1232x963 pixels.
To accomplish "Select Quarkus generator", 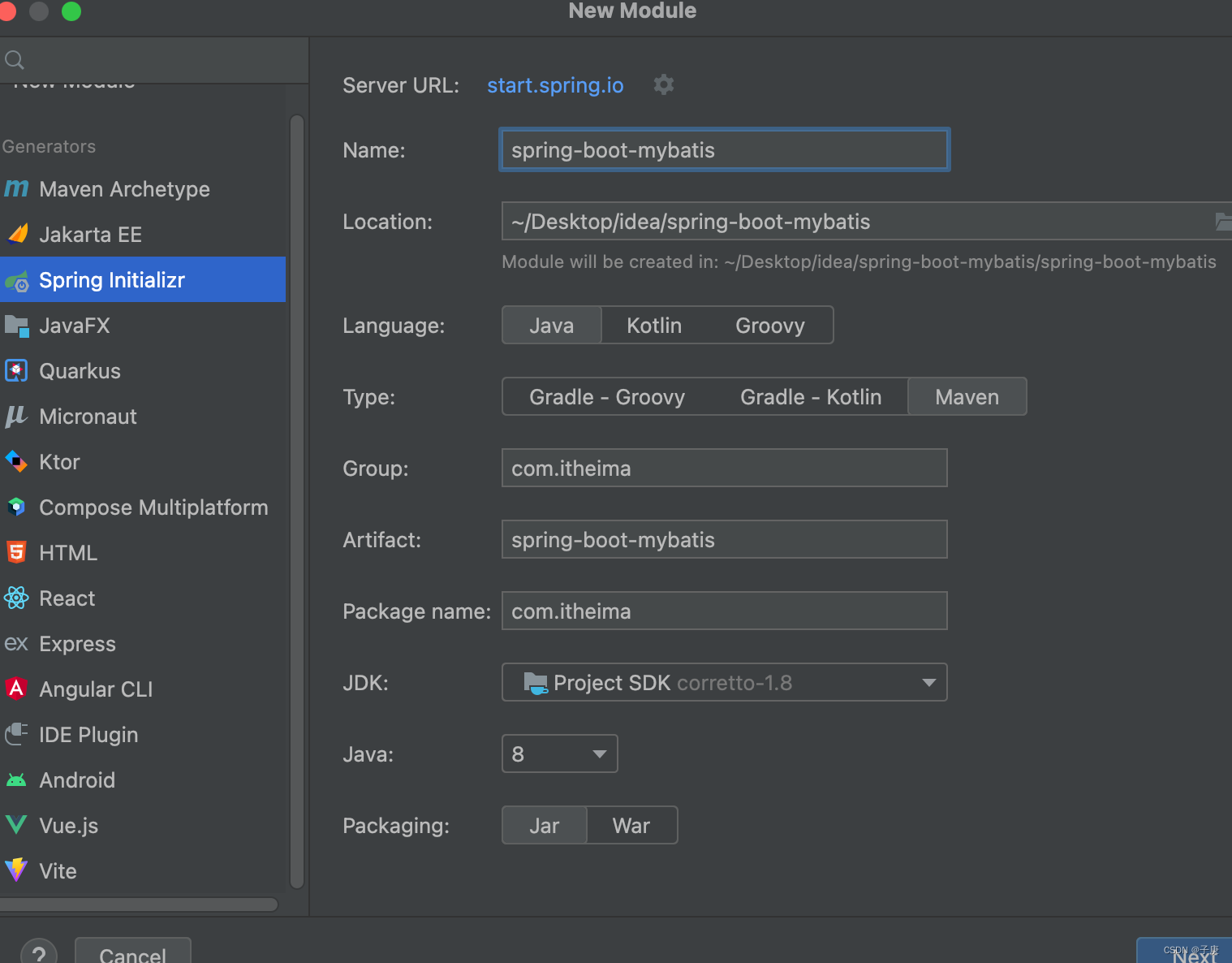I will pyautogui.click(x=143, y=370).
